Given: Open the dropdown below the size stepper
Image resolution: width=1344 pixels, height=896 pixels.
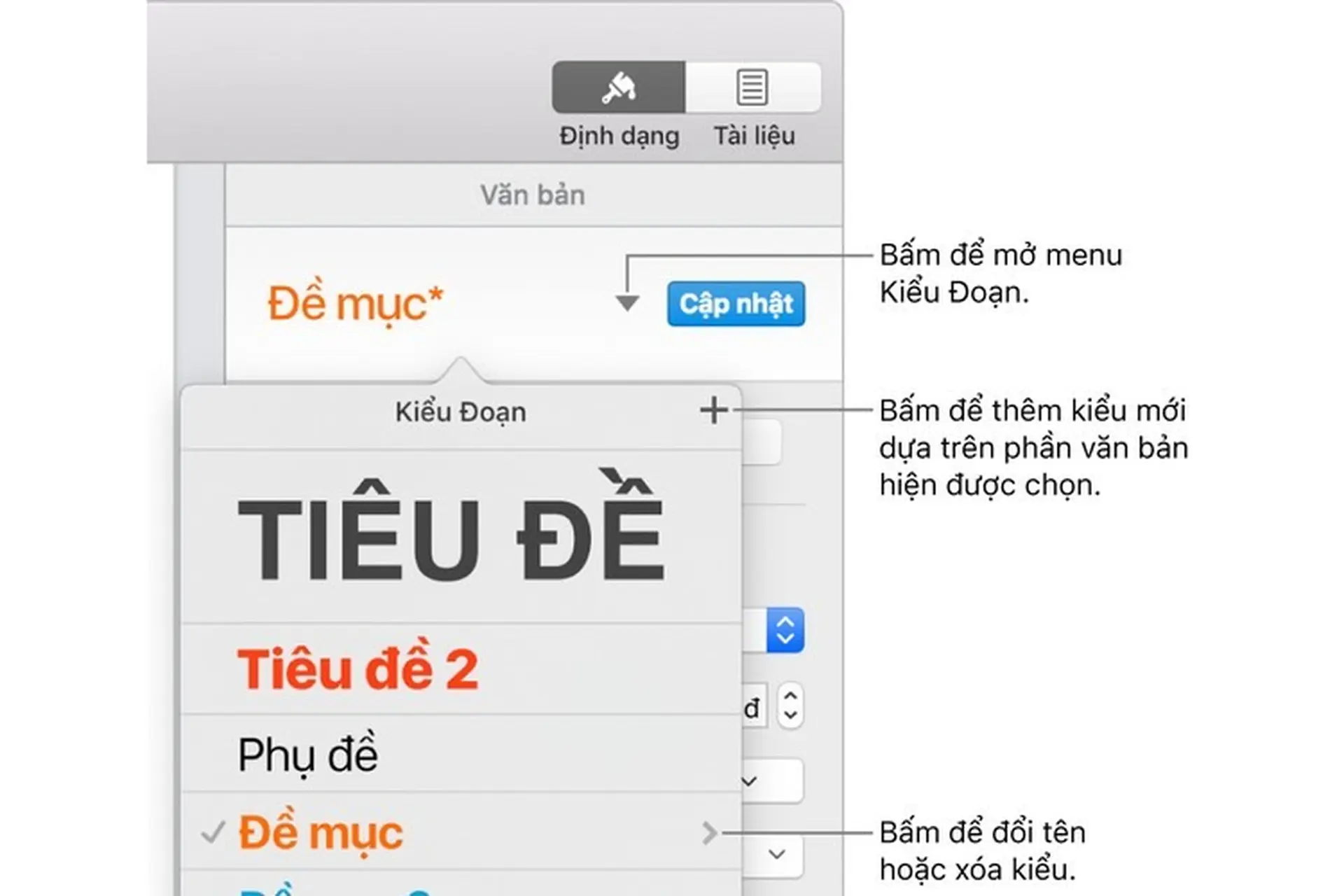Looking at the screenshot, I should click(771, 780).
